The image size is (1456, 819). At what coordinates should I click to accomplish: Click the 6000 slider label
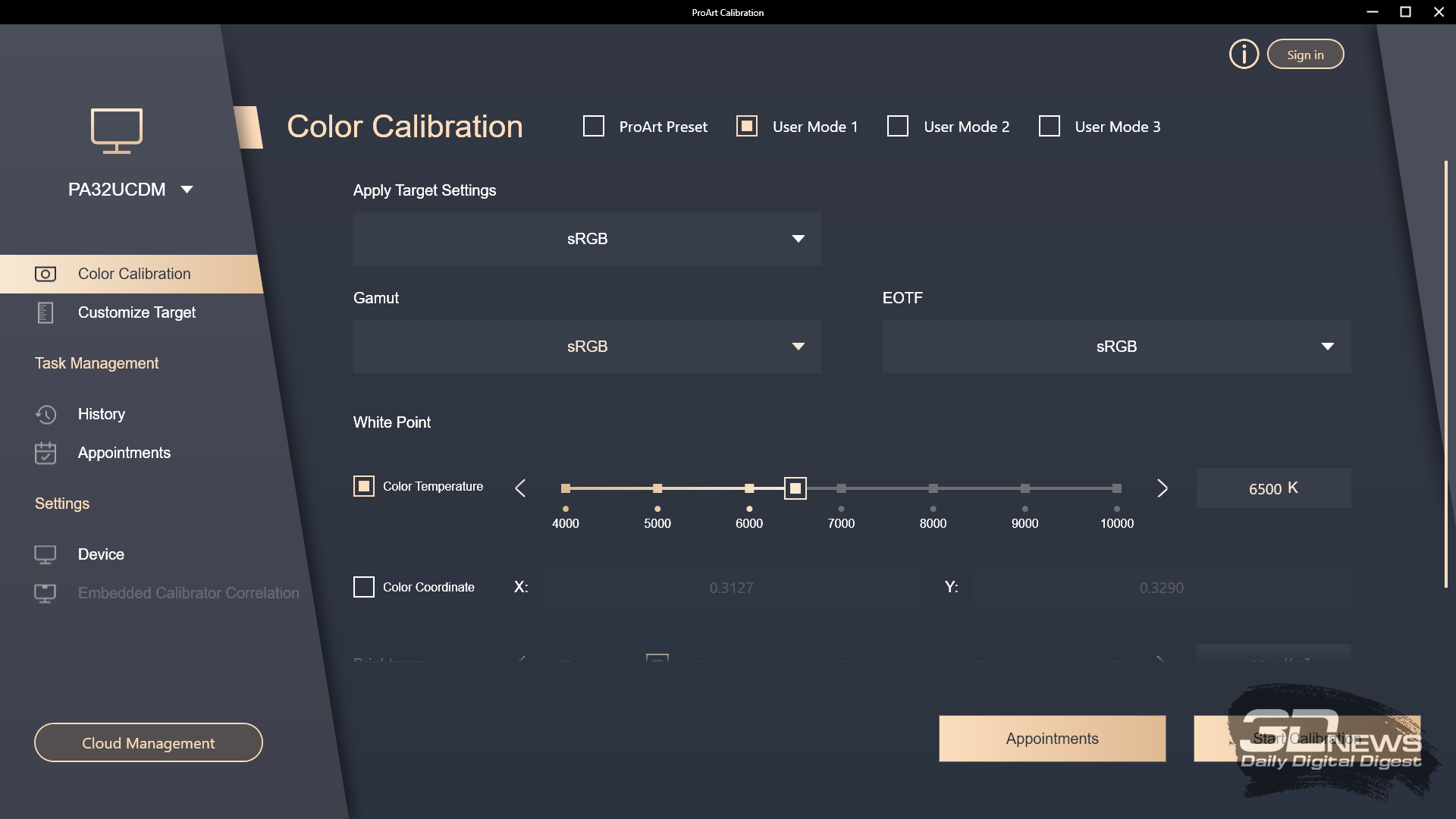click(749, 523)
